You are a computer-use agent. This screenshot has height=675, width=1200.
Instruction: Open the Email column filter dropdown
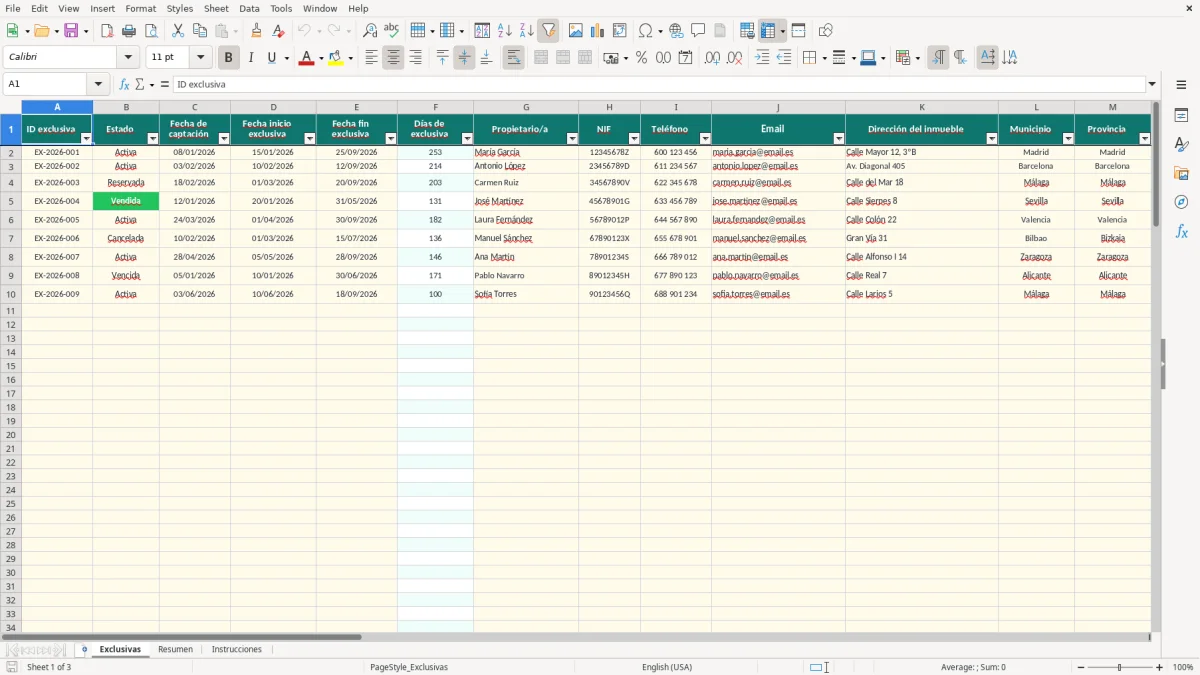pos(839,139)
